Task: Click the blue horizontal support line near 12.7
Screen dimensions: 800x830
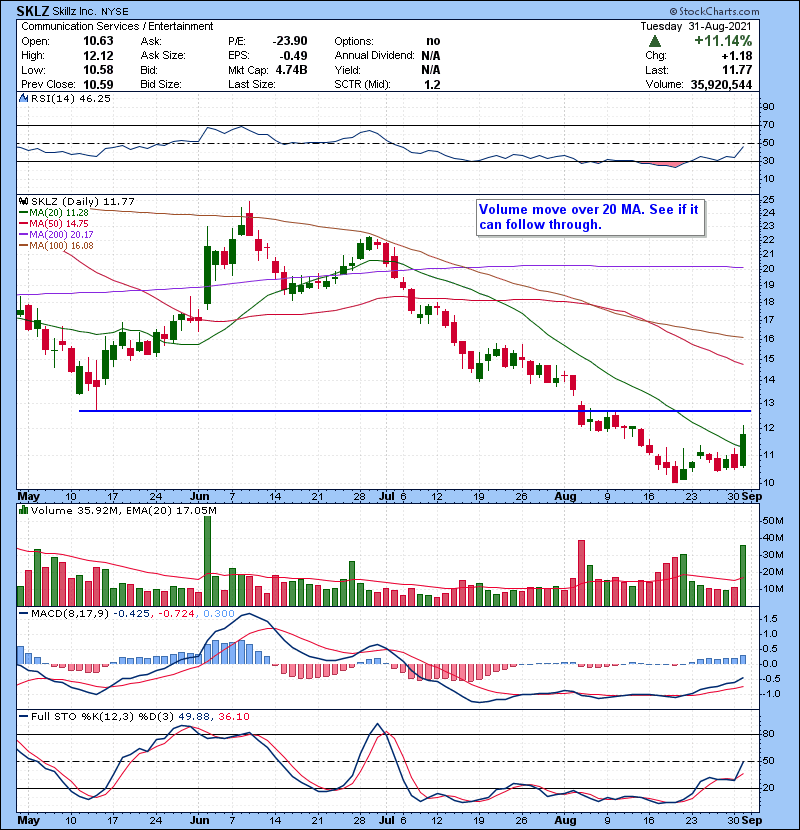Action: tap(415, 411)
